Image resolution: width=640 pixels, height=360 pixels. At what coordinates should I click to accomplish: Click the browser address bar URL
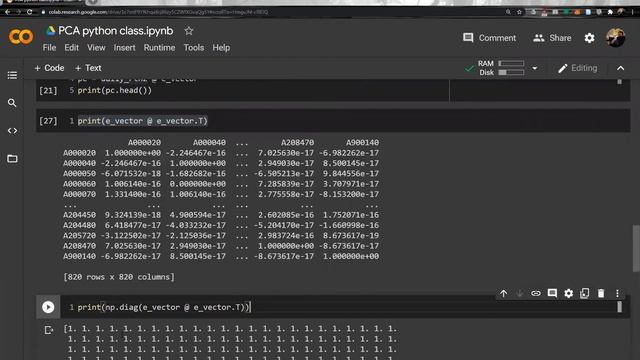(158, 12)
